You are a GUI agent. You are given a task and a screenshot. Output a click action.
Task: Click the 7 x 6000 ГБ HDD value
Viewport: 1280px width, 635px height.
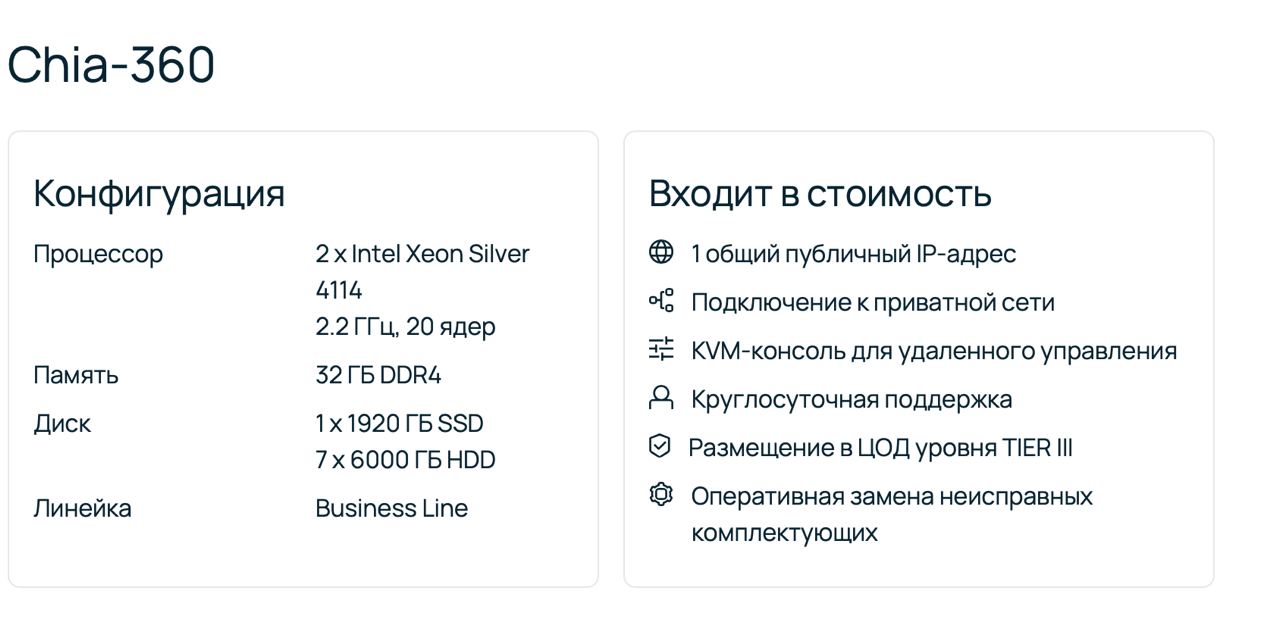[405, 460]
